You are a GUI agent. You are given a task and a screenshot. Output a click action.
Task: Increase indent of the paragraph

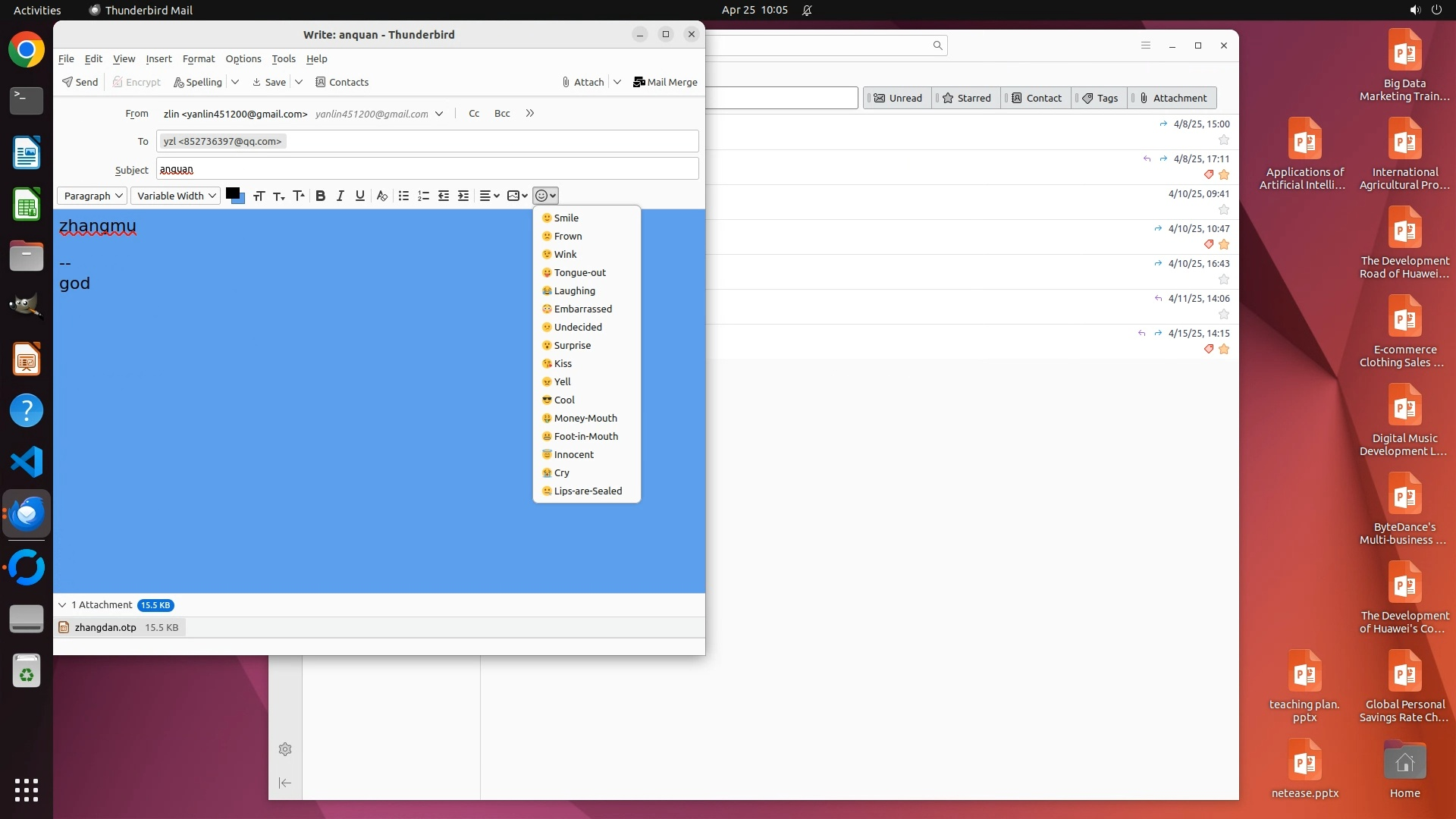(463, 196)
